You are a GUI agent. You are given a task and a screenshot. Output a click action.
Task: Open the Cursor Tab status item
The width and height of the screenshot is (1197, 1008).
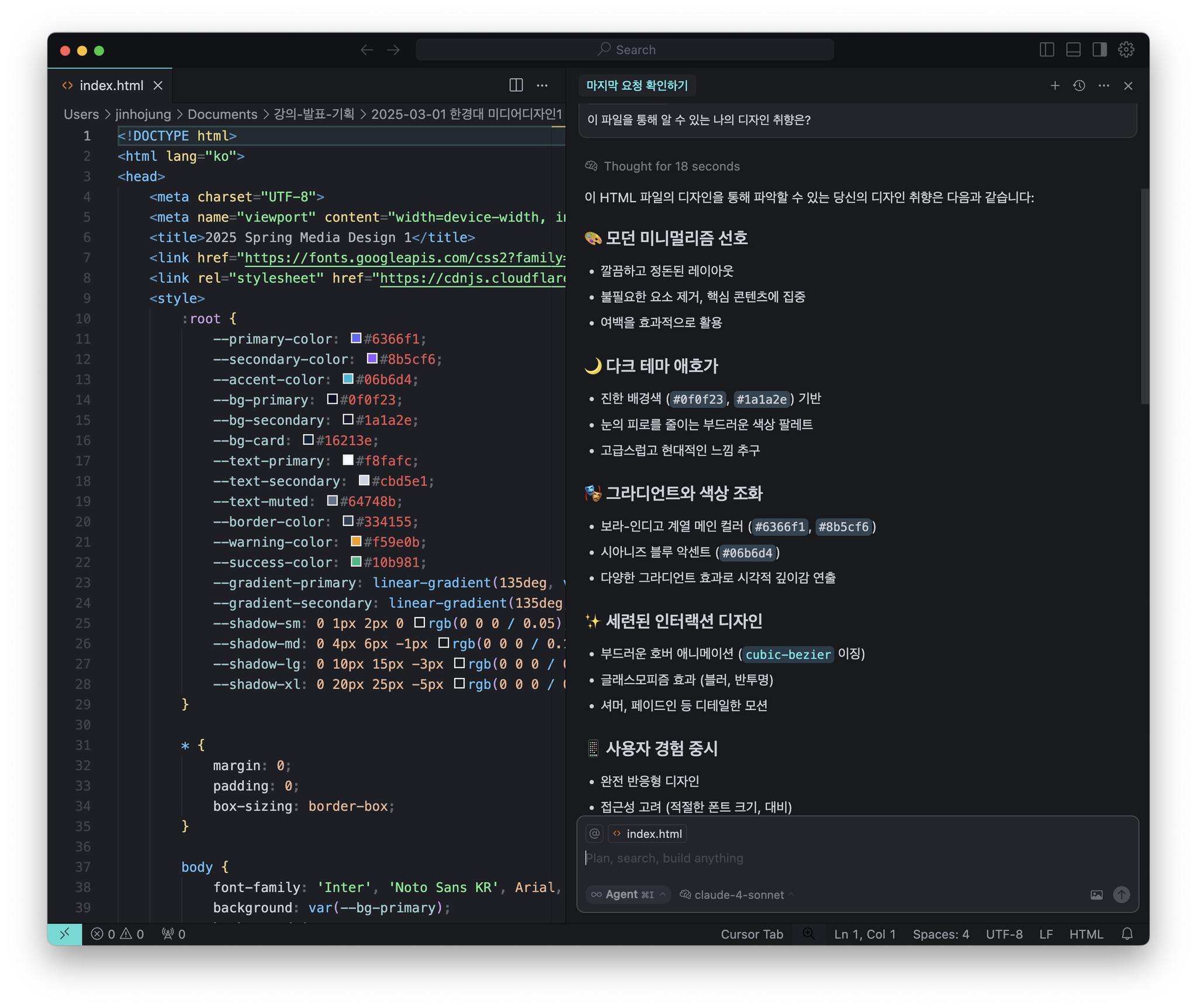752,934
